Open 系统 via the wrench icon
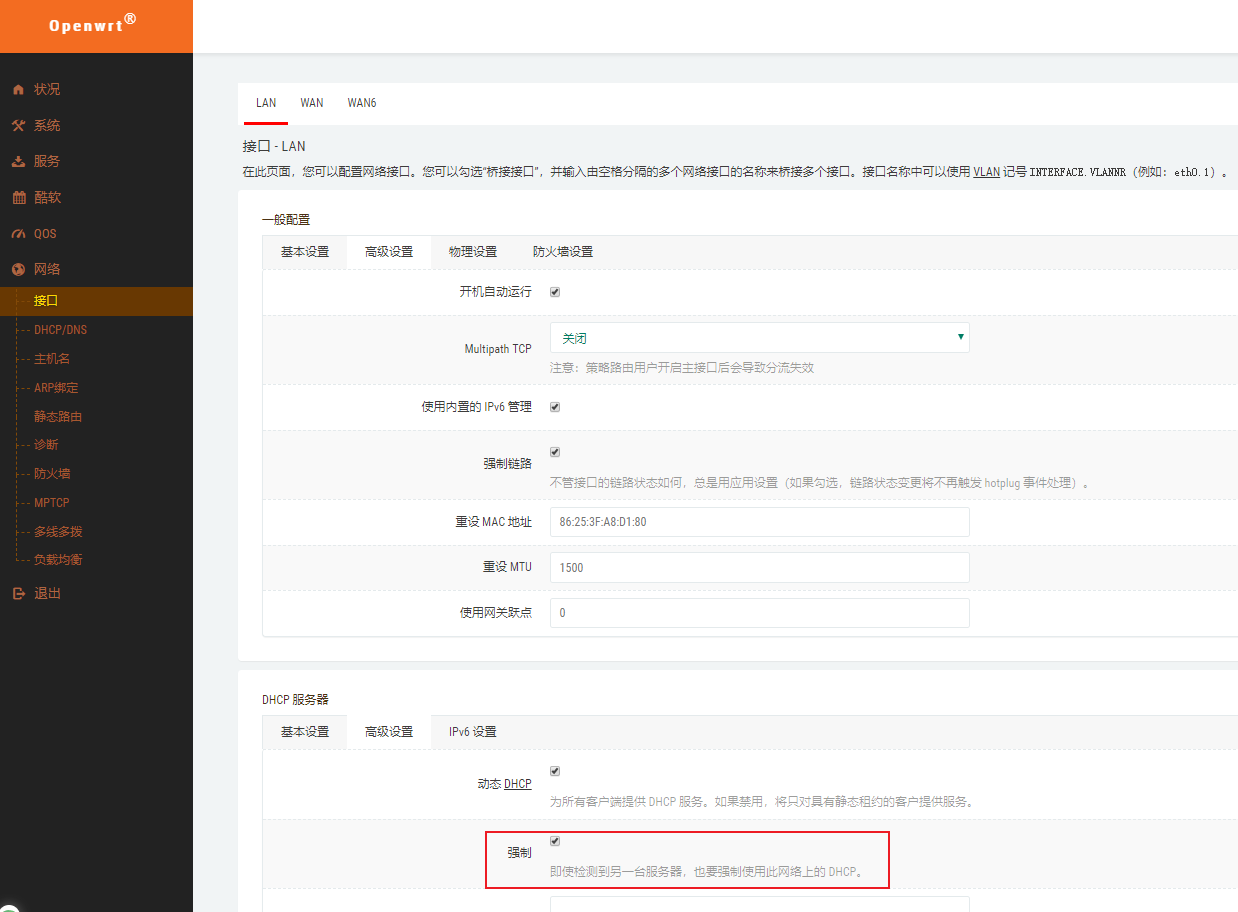1238x912 pixels. [17, 125]
